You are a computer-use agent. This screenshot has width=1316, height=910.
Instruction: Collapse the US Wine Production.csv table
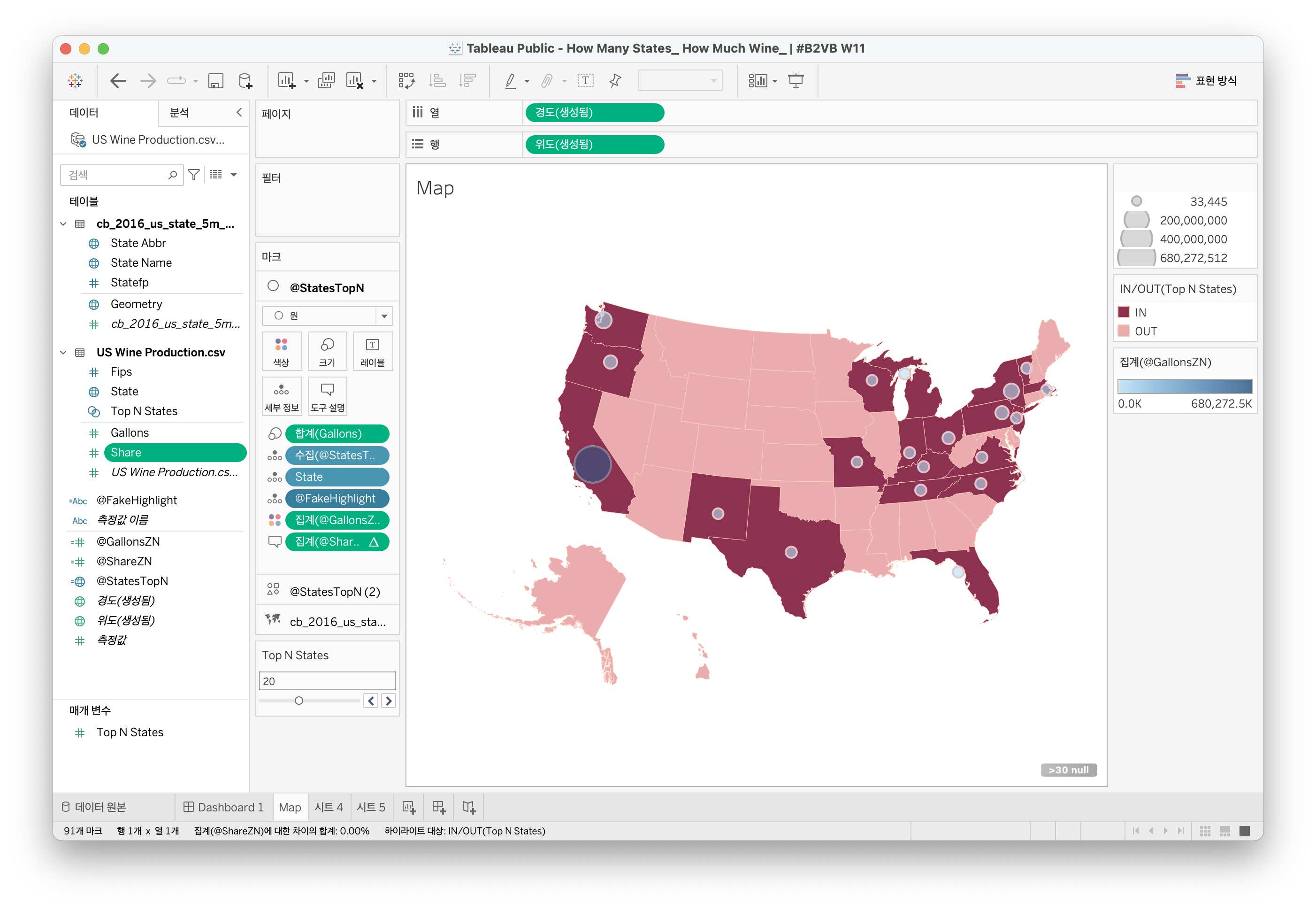tap(63, 352)
